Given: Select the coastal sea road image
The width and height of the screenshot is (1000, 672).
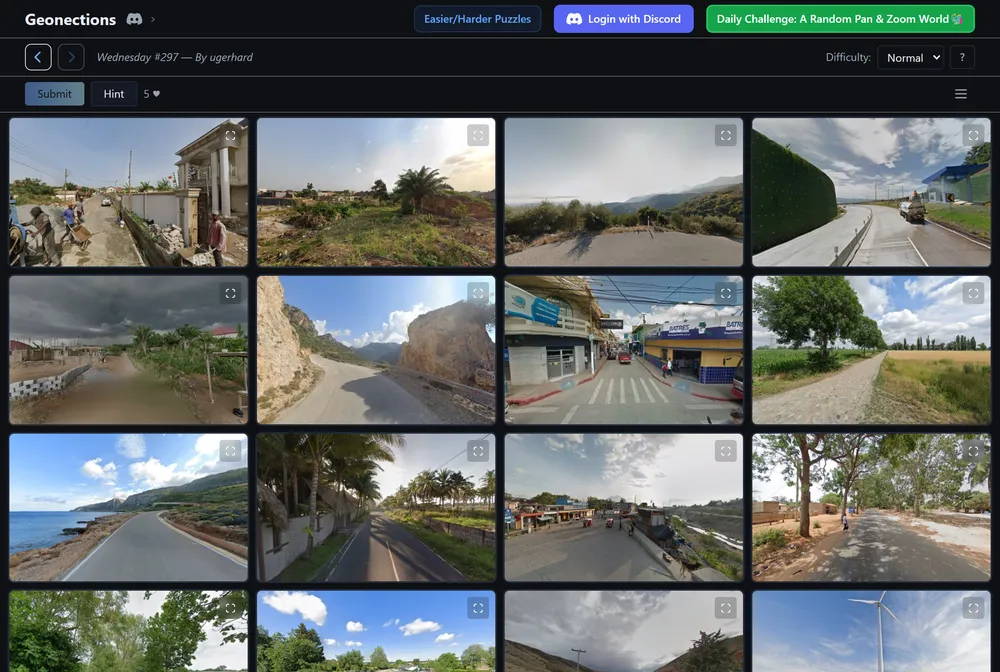Looking at the screenshot, I should pyautogui.click(x=128, y=508).
